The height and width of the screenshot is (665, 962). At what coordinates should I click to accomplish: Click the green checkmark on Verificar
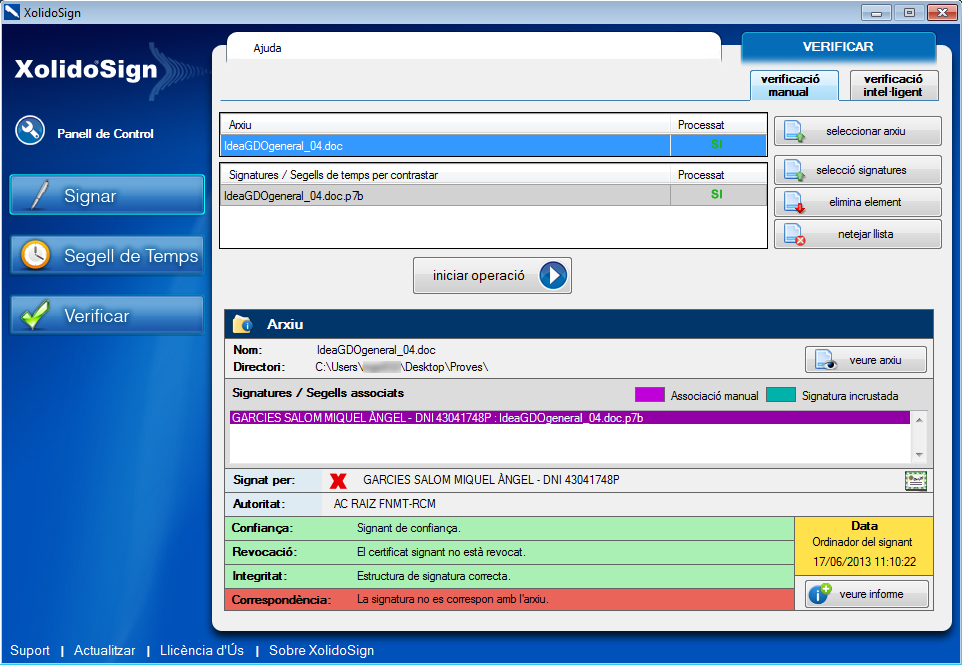click(36, 315)
